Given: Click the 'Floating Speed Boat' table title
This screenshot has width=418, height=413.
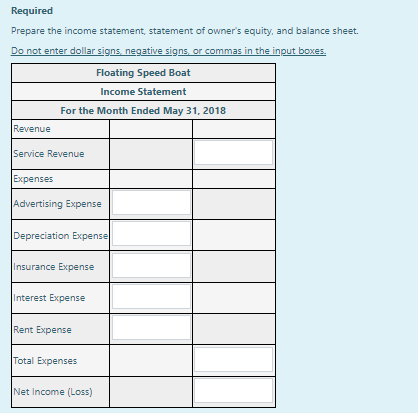Looking at the screenshot, I should pyautogui.click(x=143, y=73).
